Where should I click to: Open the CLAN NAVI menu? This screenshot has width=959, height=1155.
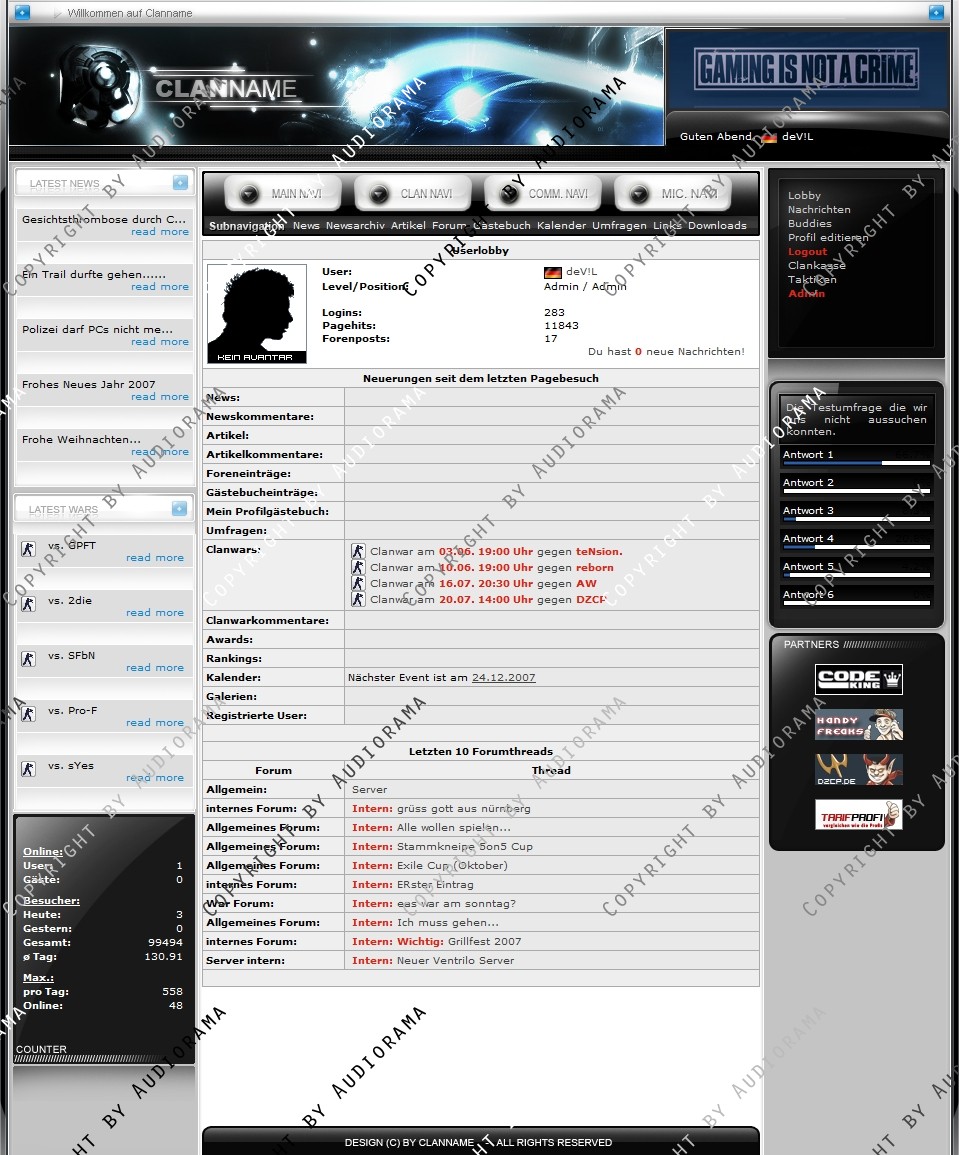[412, 194]
